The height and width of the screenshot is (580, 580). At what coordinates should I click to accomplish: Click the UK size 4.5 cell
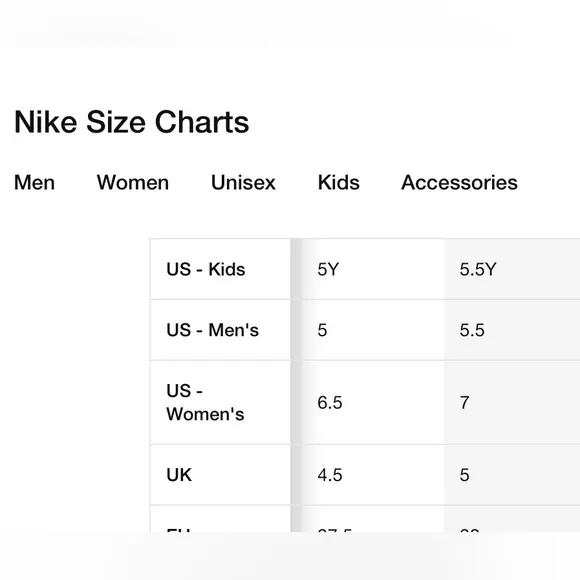pos(373,475)
